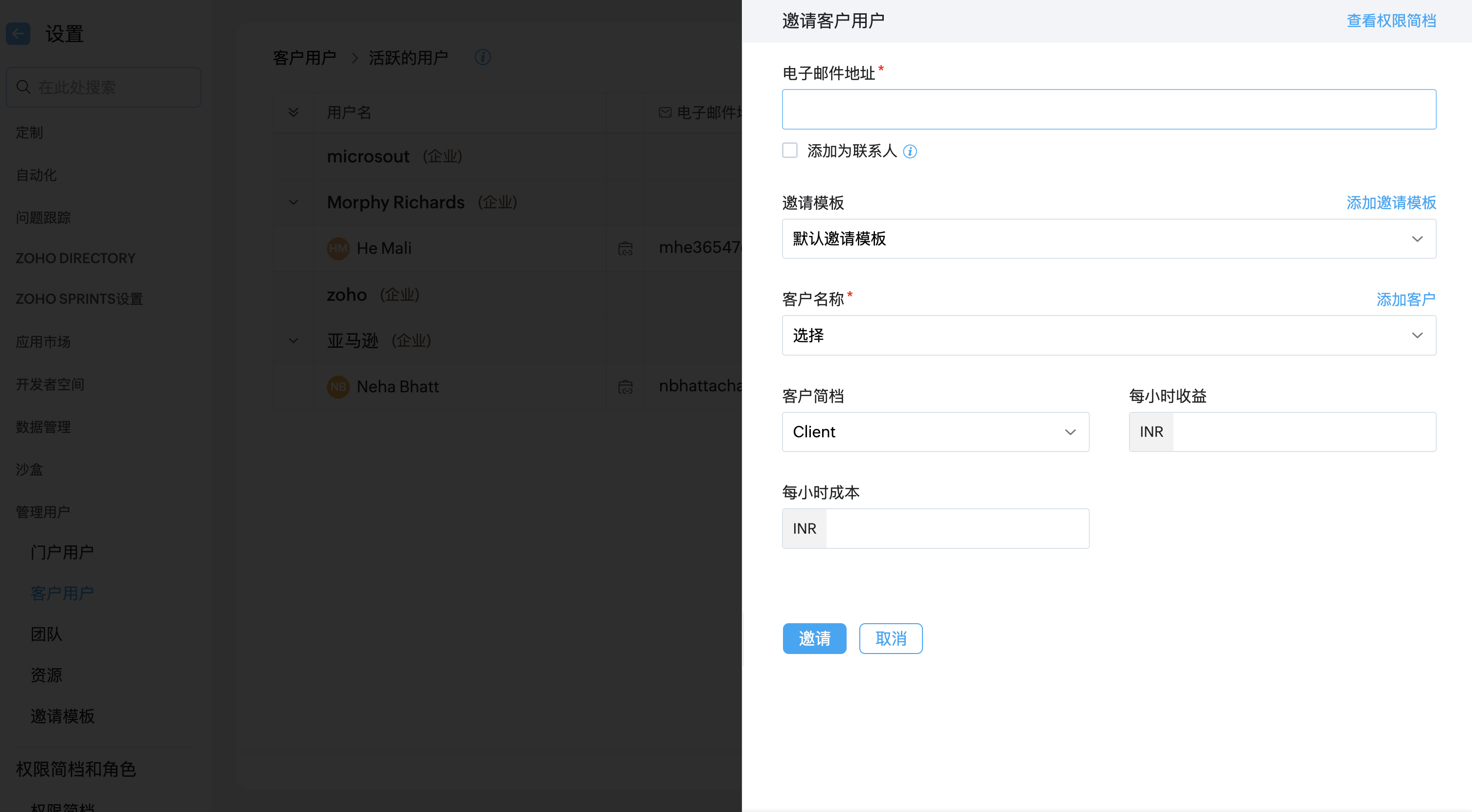Click the HM avatar of He Mali
The image size is (1472, 812).
(338, 248)
